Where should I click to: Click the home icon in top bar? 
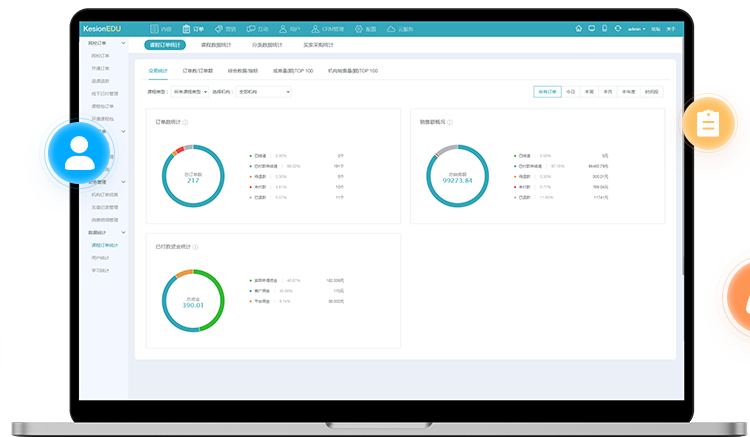[x=579, y=29]
